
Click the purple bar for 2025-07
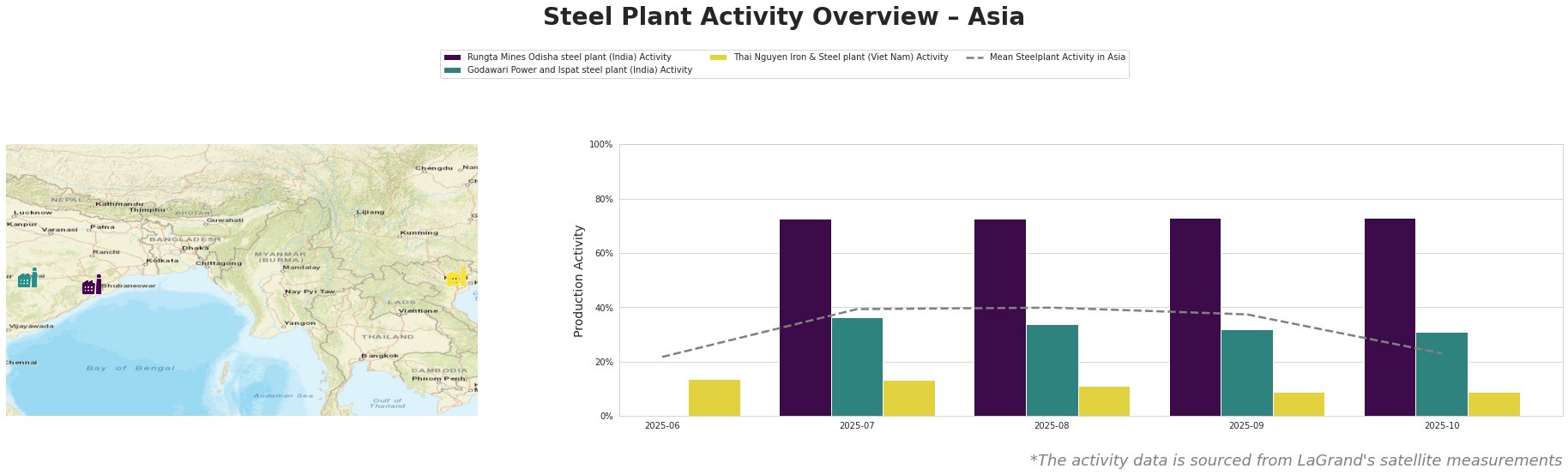[x=805, y=317]
